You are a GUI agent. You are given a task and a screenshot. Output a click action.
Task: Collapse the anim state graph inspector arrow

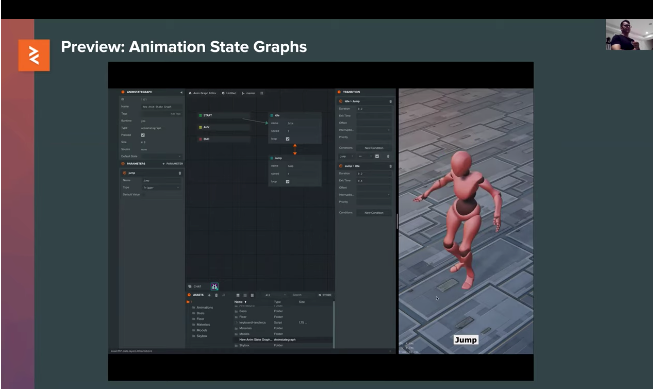(x=181, y=92)
